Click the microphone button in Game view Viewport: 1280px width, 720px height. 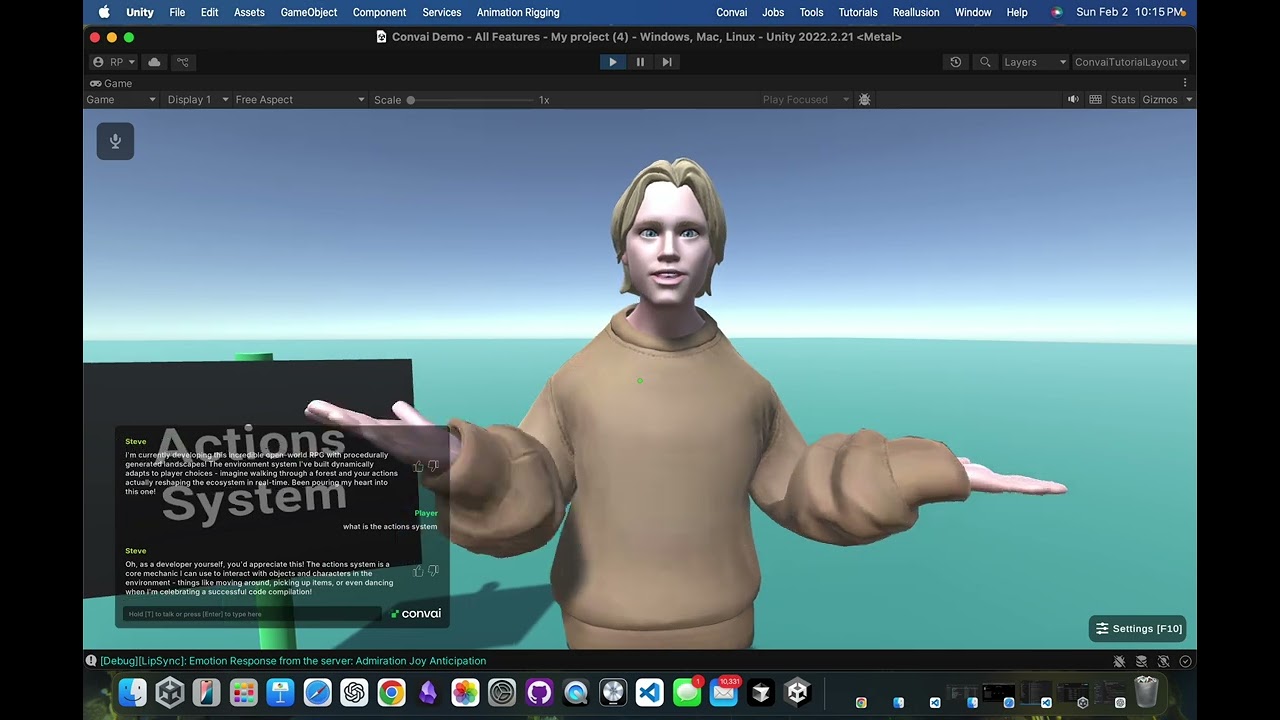(115, 141)
